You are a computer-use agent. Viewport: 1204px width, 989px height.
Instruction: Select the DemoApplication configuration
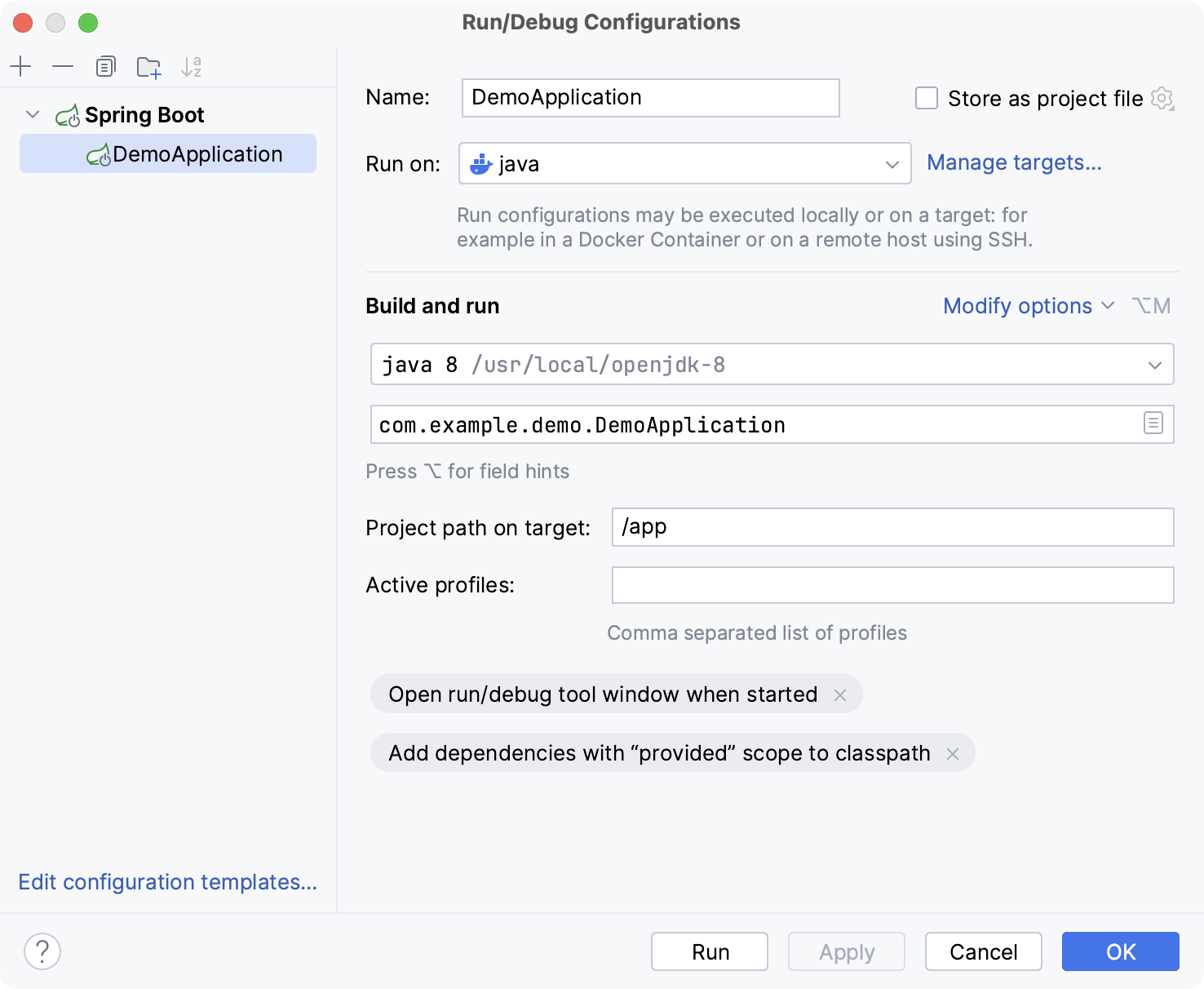tap(198, 153)
